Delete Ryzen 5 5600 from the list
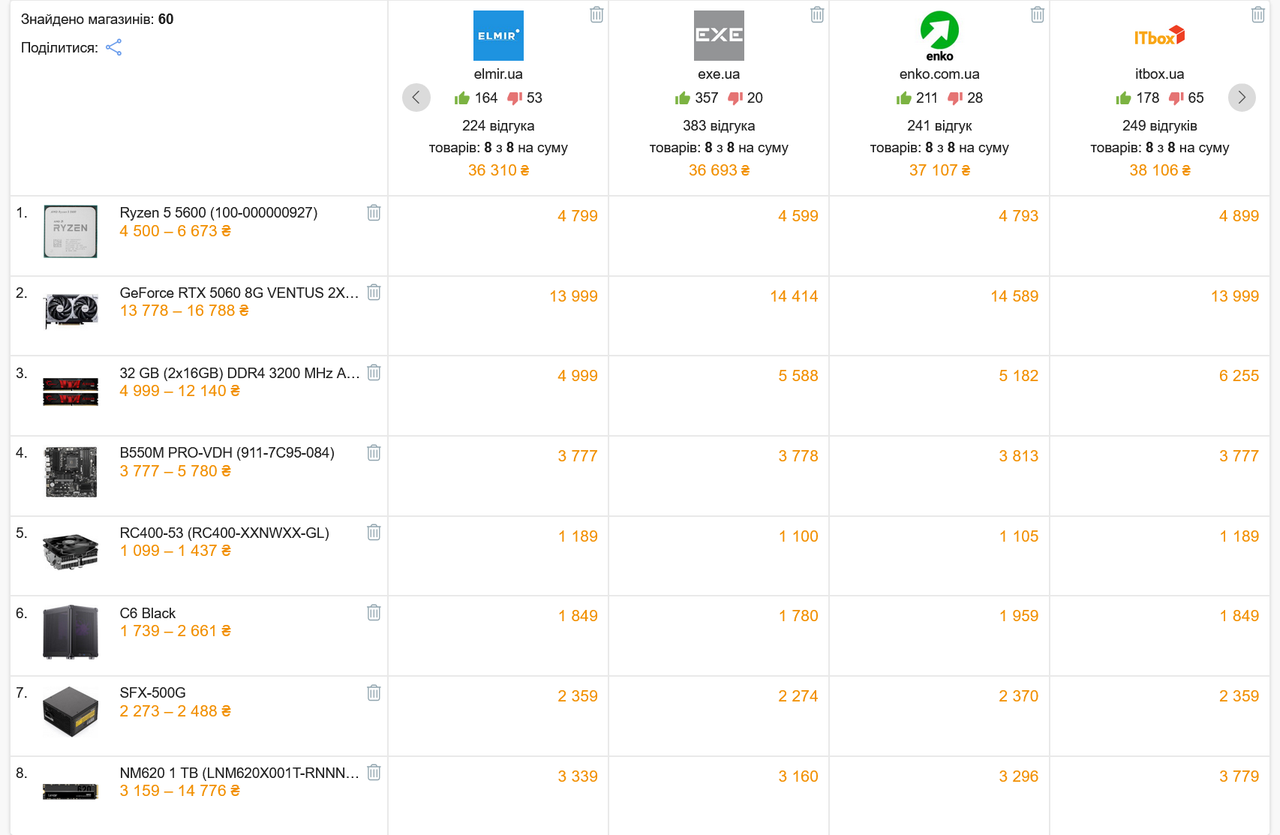This screenshot has width=1280, height=835. point(374,212)
